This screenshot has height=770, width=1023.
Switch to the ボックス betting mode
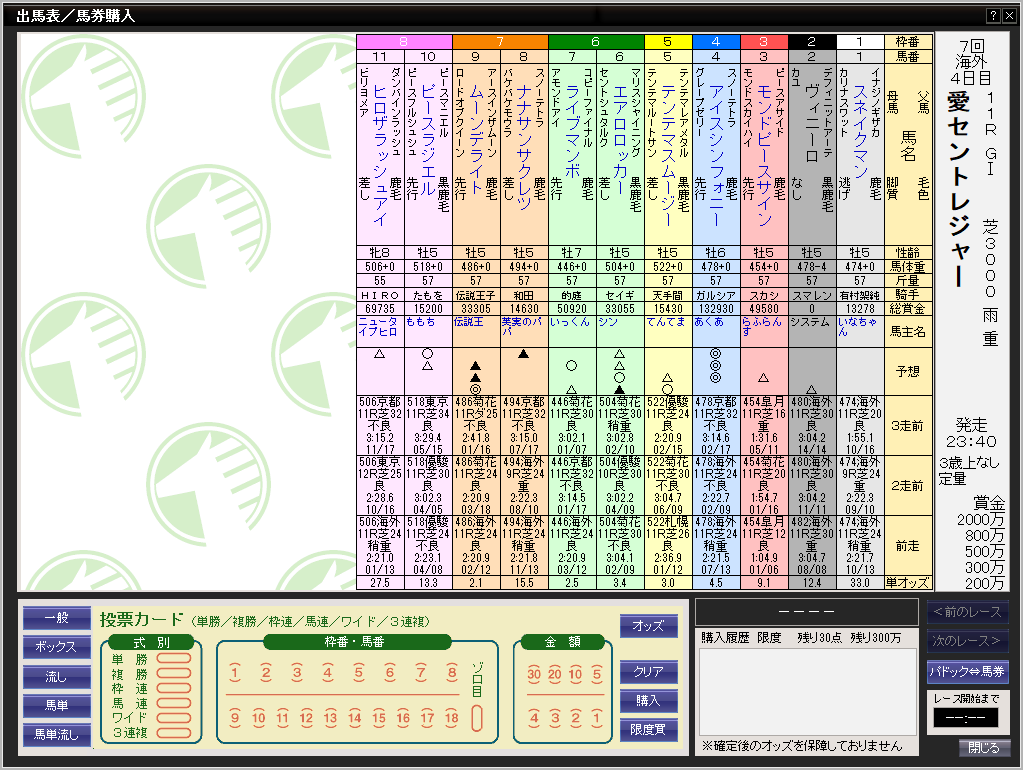click(57, 647)
